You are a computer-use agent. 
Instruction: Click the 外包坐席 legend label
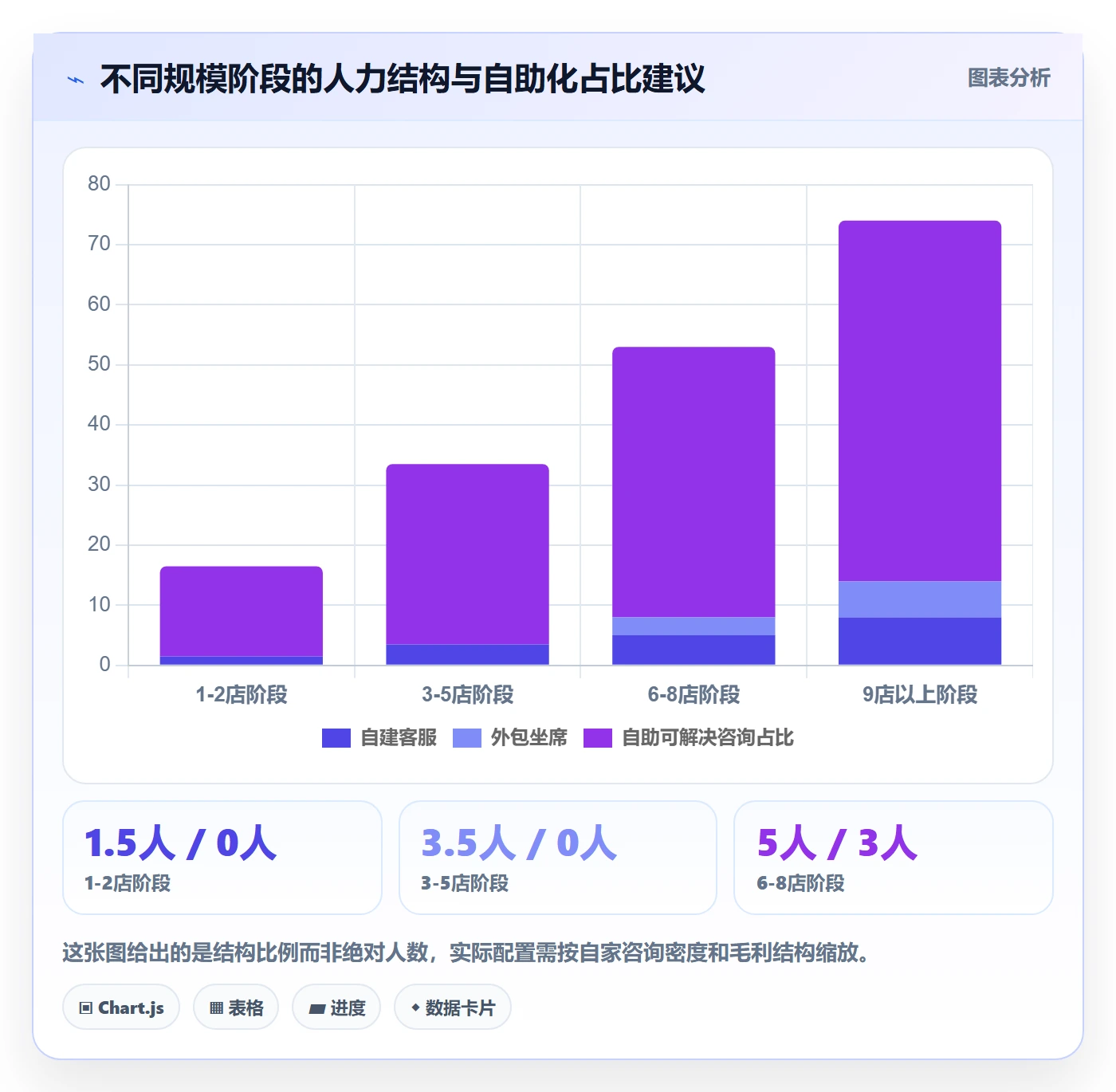pyautogui.click(x=529, y=738)
